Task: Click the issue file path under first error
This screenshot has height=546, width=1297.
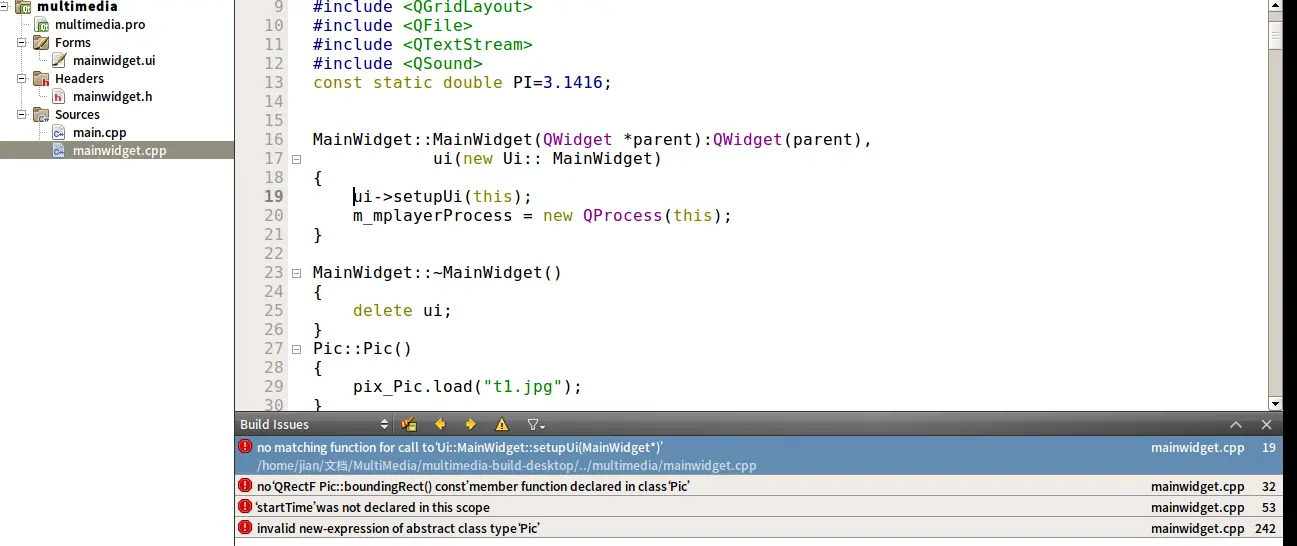Action: pyautogui.click(x=506, y=465)
